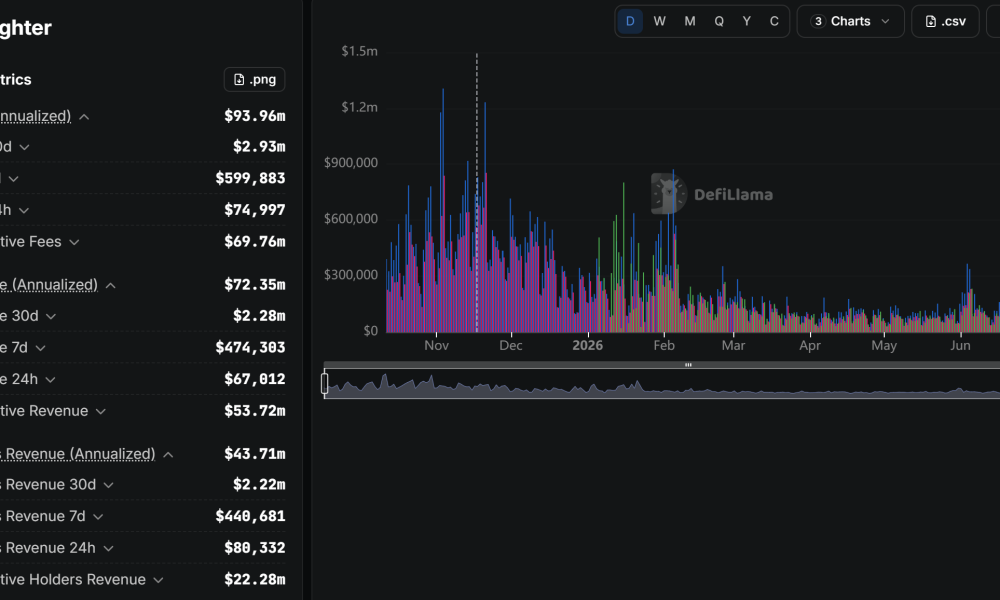Expand the row showing $599,883
The image size is (1000, 600).
(x=13, y=179)
